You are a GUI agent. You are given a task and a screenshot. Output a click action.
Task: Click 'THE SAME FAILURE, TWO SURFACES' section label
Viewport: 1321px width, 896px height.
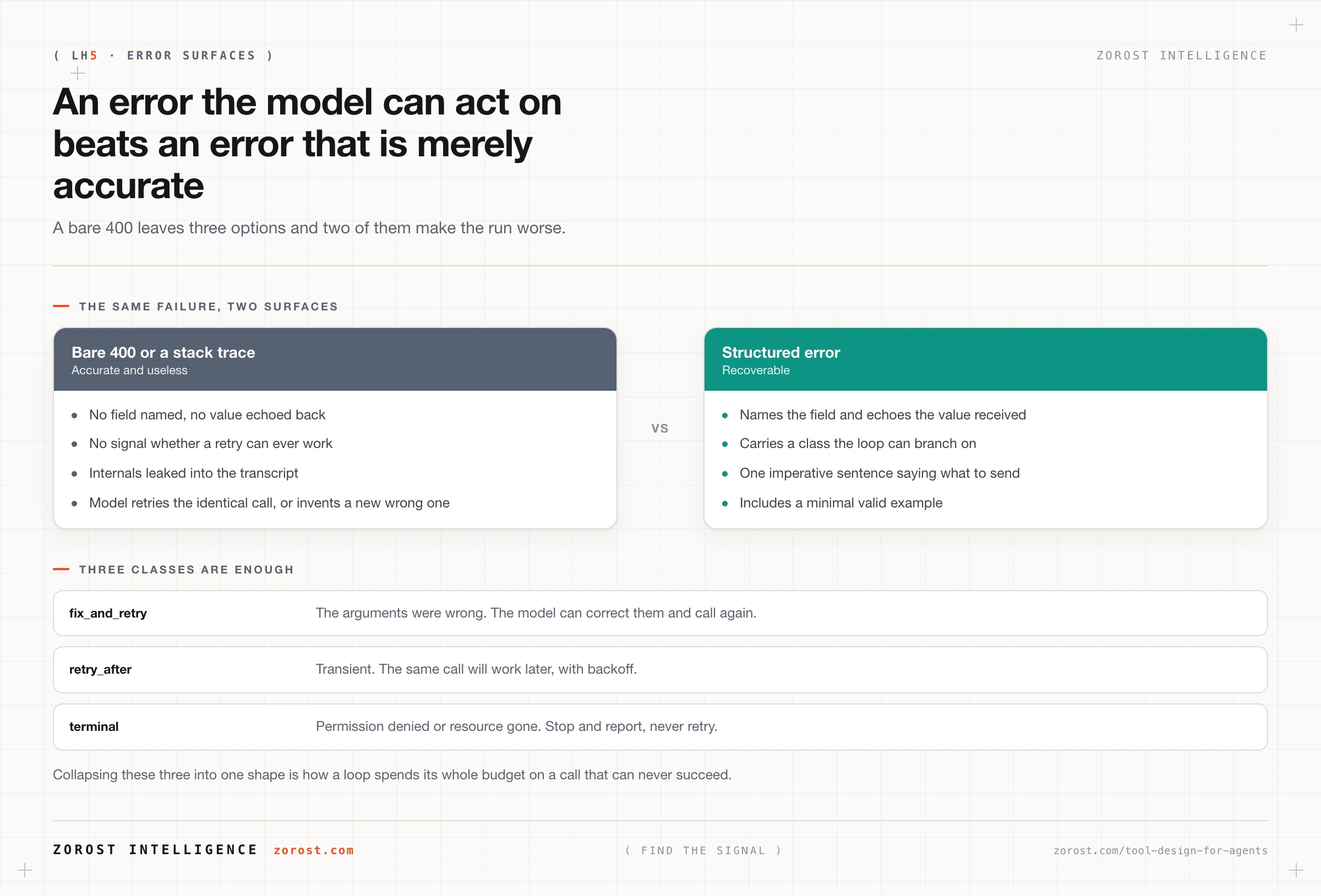point(209,307)
